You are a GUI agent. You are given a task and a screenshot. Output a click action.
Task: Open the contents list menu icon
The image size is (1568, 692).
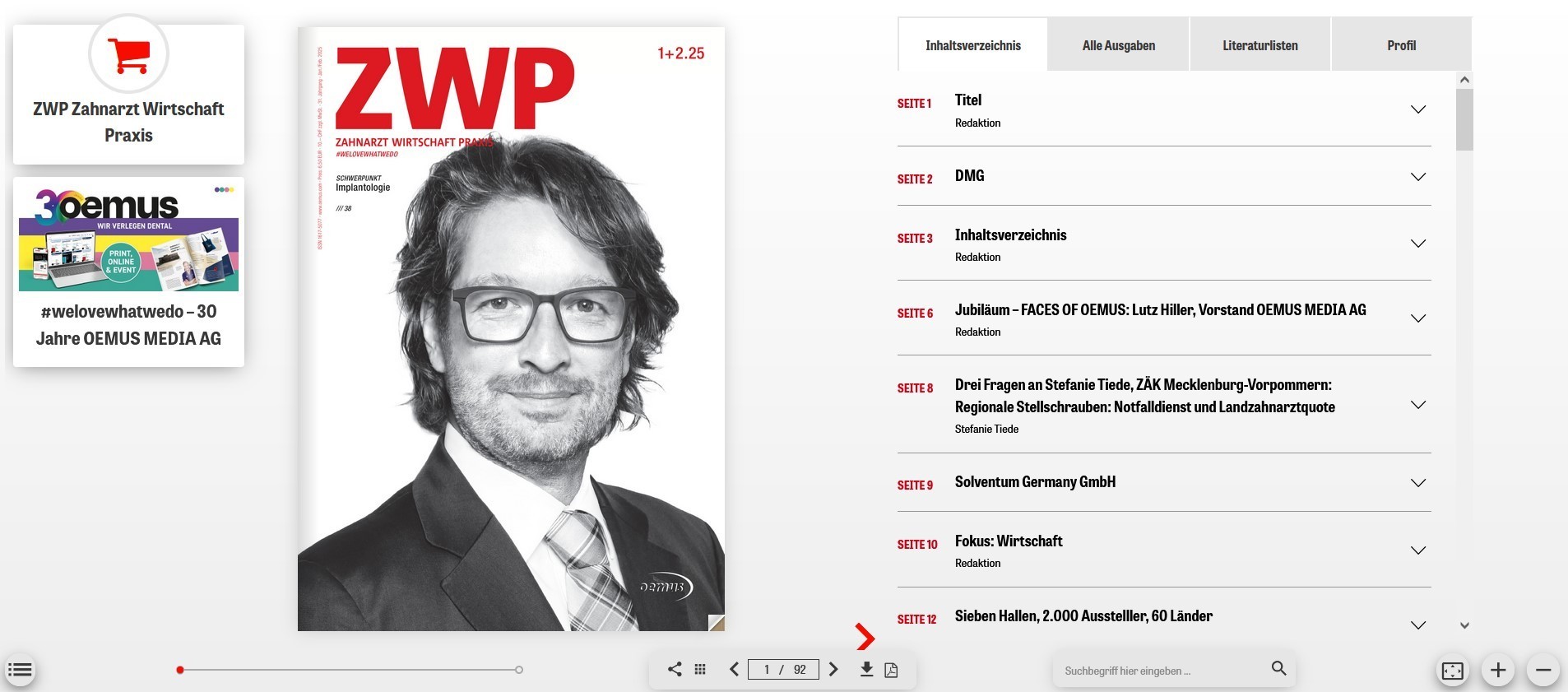tap(20, 671)
